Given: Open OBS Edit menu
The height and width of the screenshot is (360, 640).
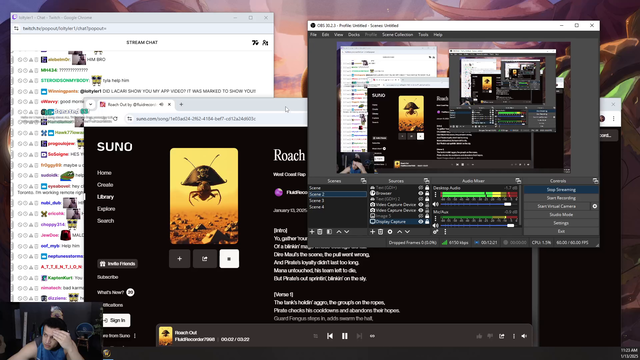Looking at the screenshot, I should 325,35.
